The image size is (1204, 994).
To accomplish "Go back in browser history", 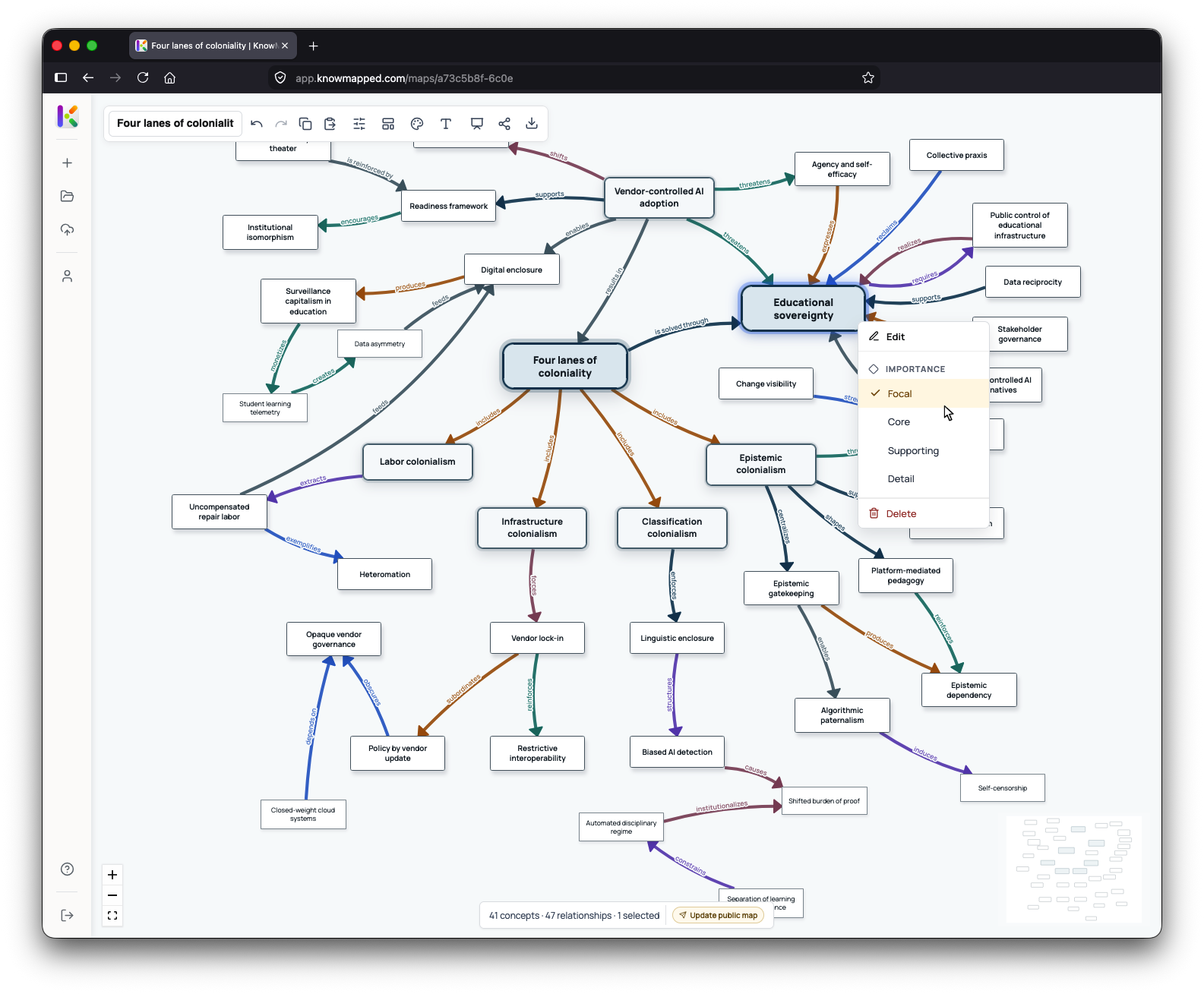I will (88, 77).
